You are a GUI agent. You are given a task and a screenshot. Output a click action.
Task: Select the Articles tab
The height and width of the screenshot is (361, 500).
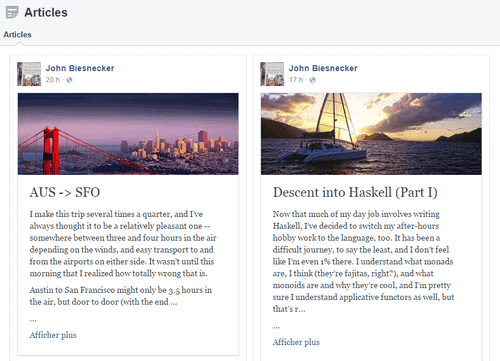17,35
